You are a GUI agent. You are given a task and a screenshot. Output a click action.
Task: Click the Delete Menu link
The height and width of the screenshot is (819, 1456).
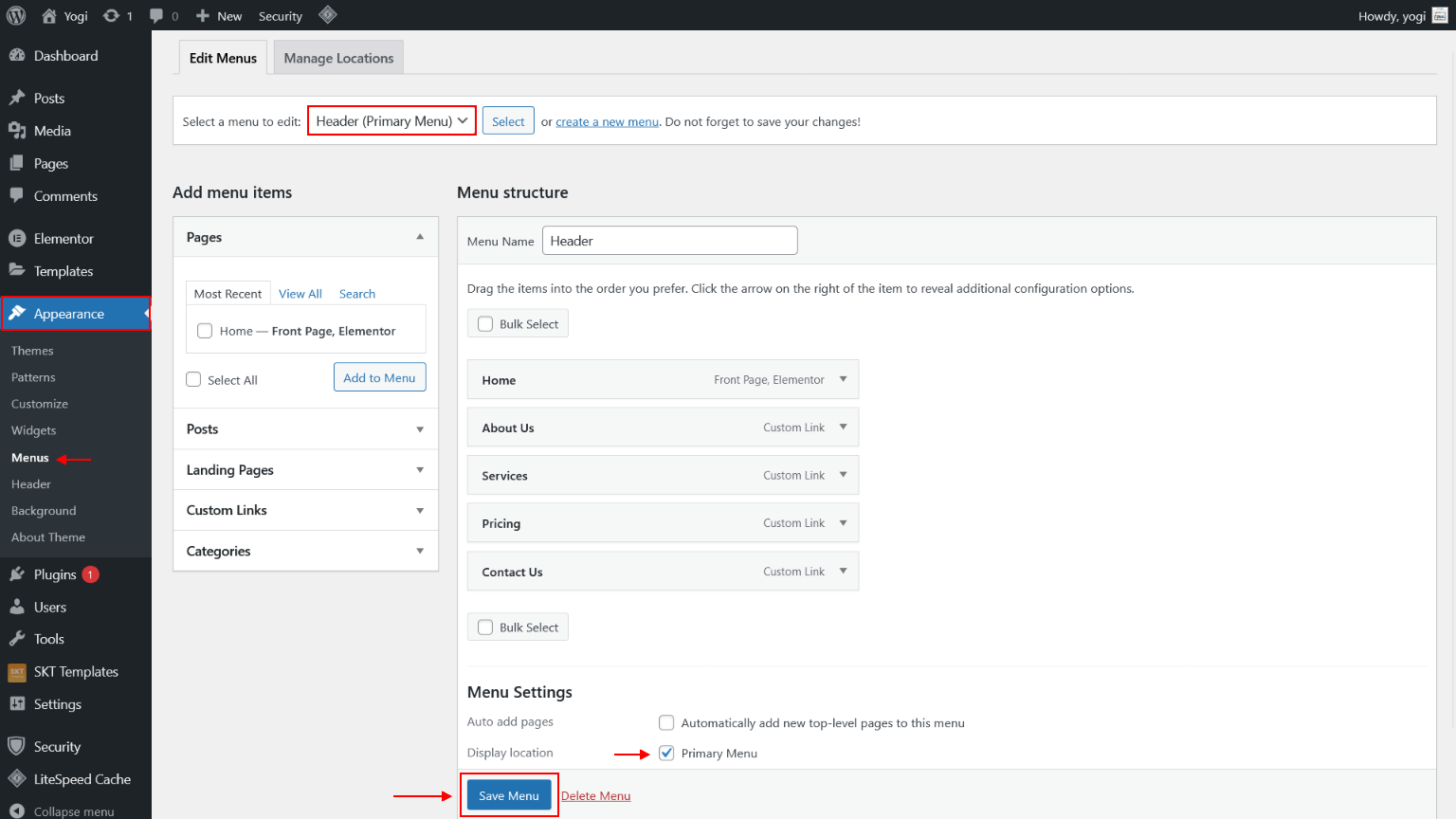tap(595, 795)
